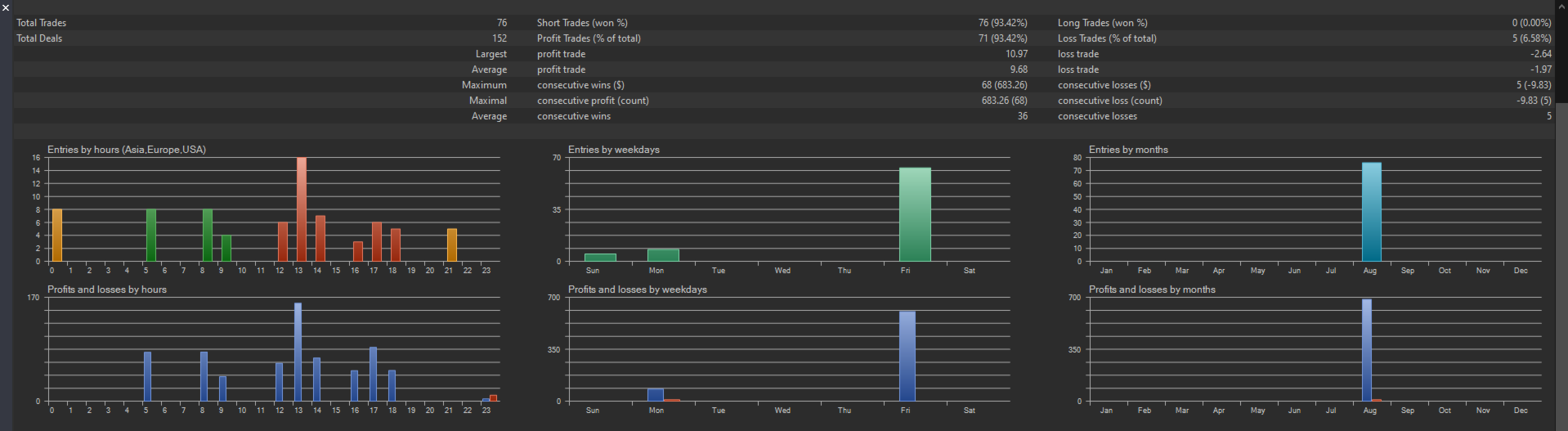Click the 'consecutive loss (count)' label
Screen dimensions: 1568x431
(x=1109, y=101)
